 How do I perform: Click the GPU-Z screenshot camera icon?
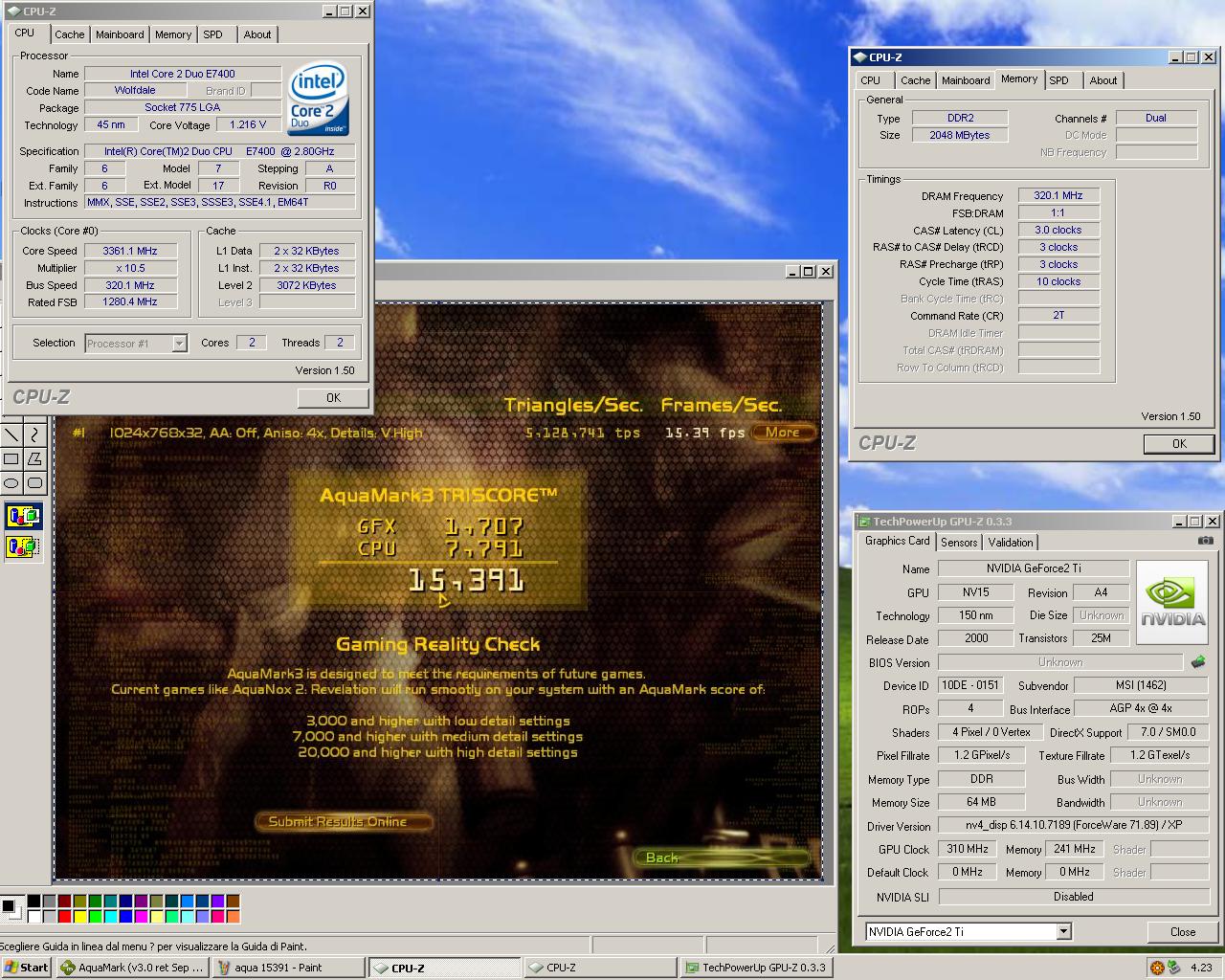1205,541
